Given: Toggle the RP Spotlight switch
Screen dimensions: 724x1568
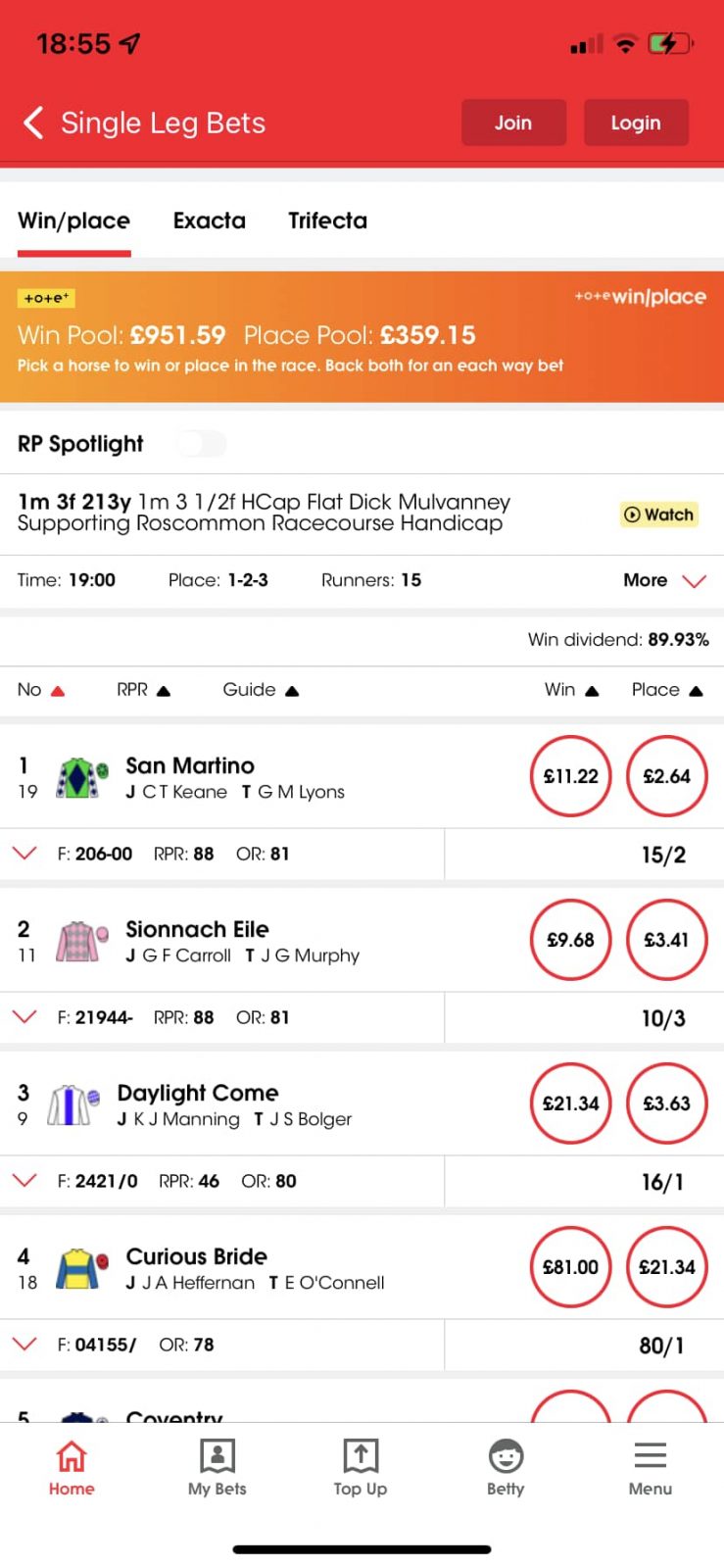Looking at the screenshot, I should point(201,444).
